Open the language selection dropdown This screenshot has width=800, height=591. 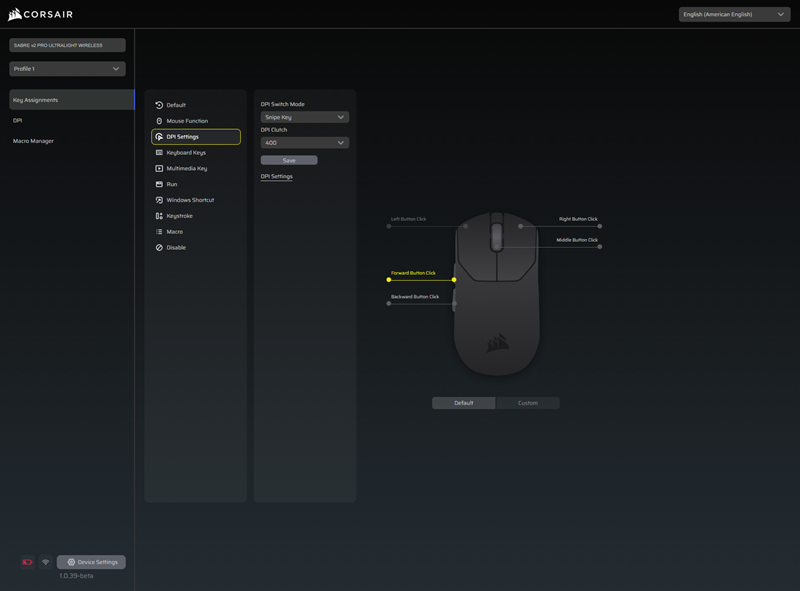(734, 15)
